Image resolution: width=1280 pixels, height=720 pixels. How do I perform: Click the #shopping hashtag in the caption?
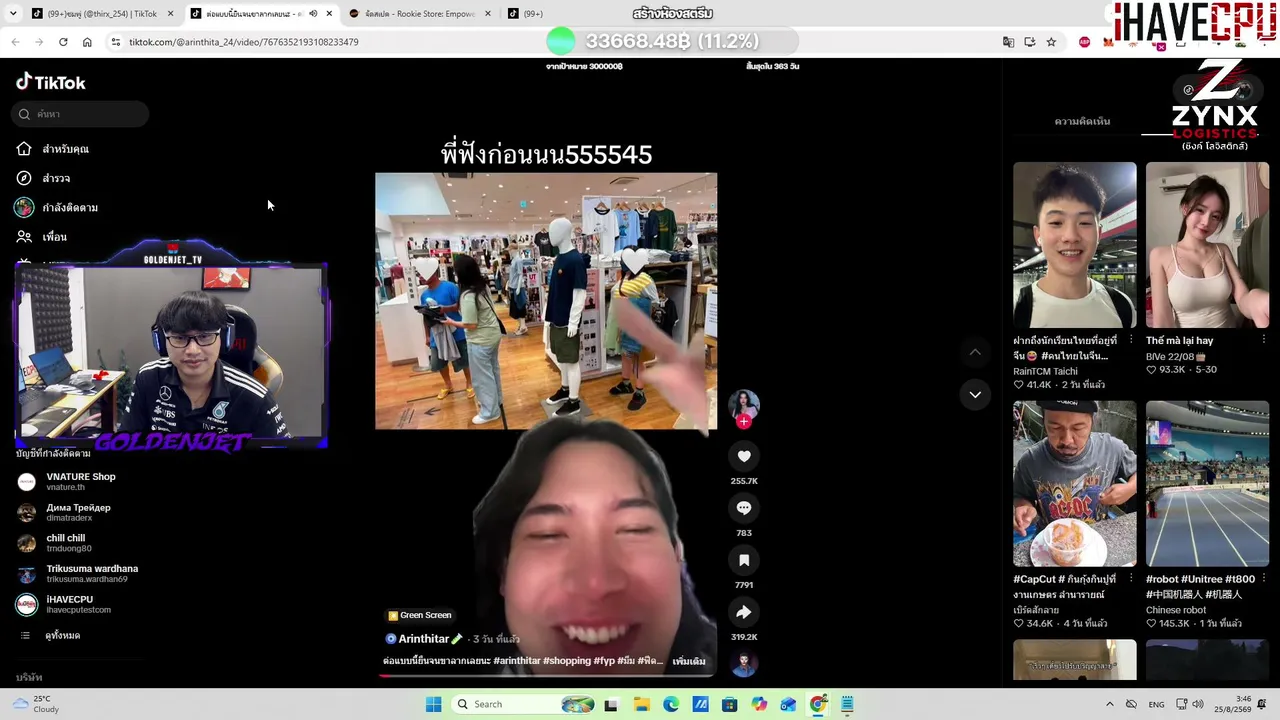pos(567,661)
